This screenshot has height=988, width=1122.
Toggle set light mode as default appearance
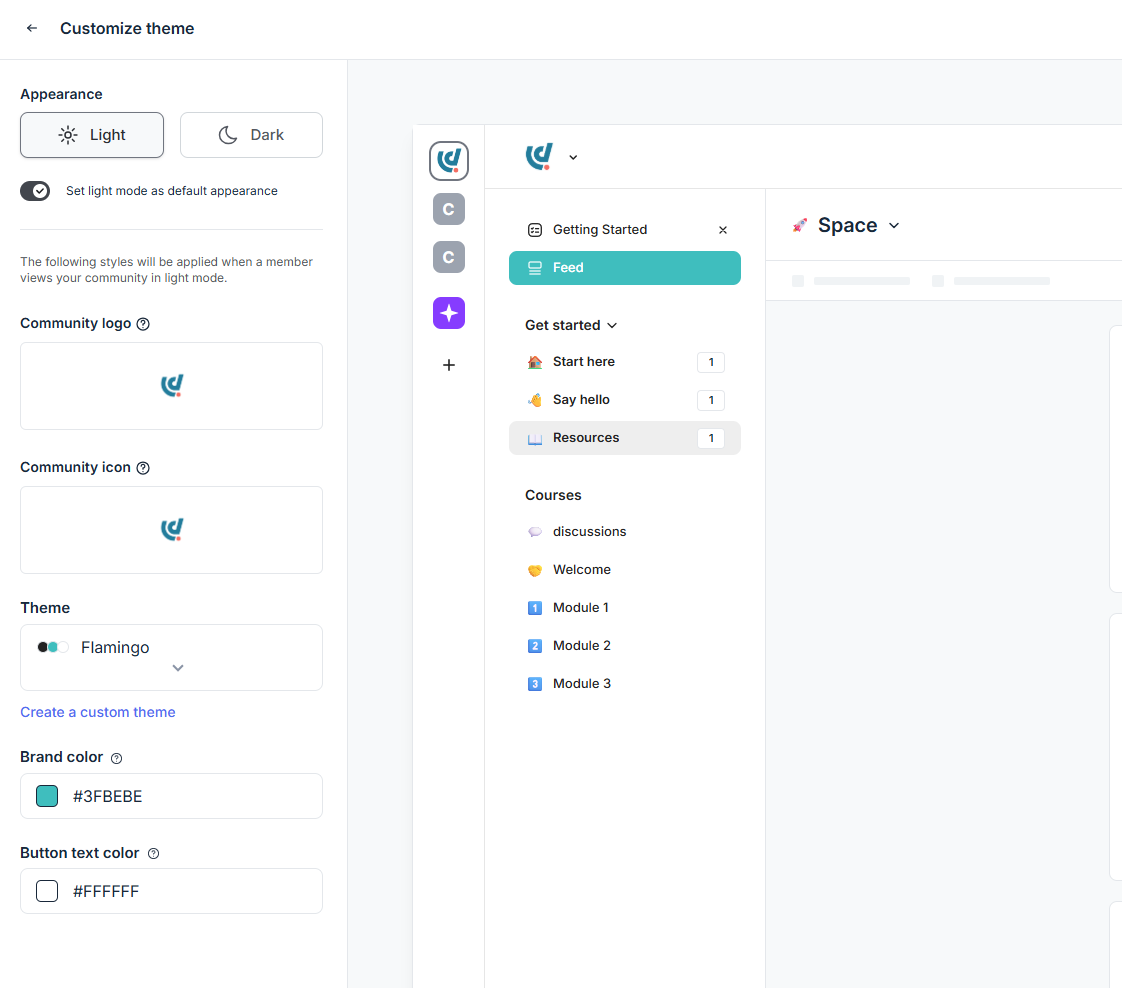pyautogui.click(x=35, y=191)
